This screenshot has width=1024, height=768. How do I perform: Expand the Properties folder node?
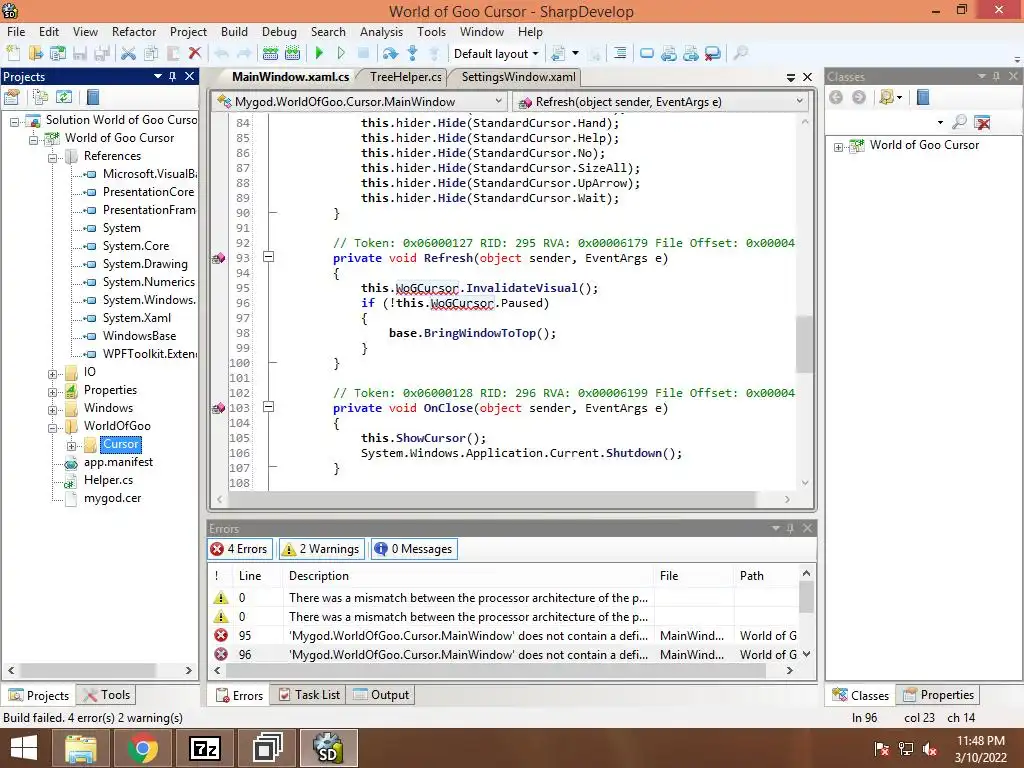point(52,392)
